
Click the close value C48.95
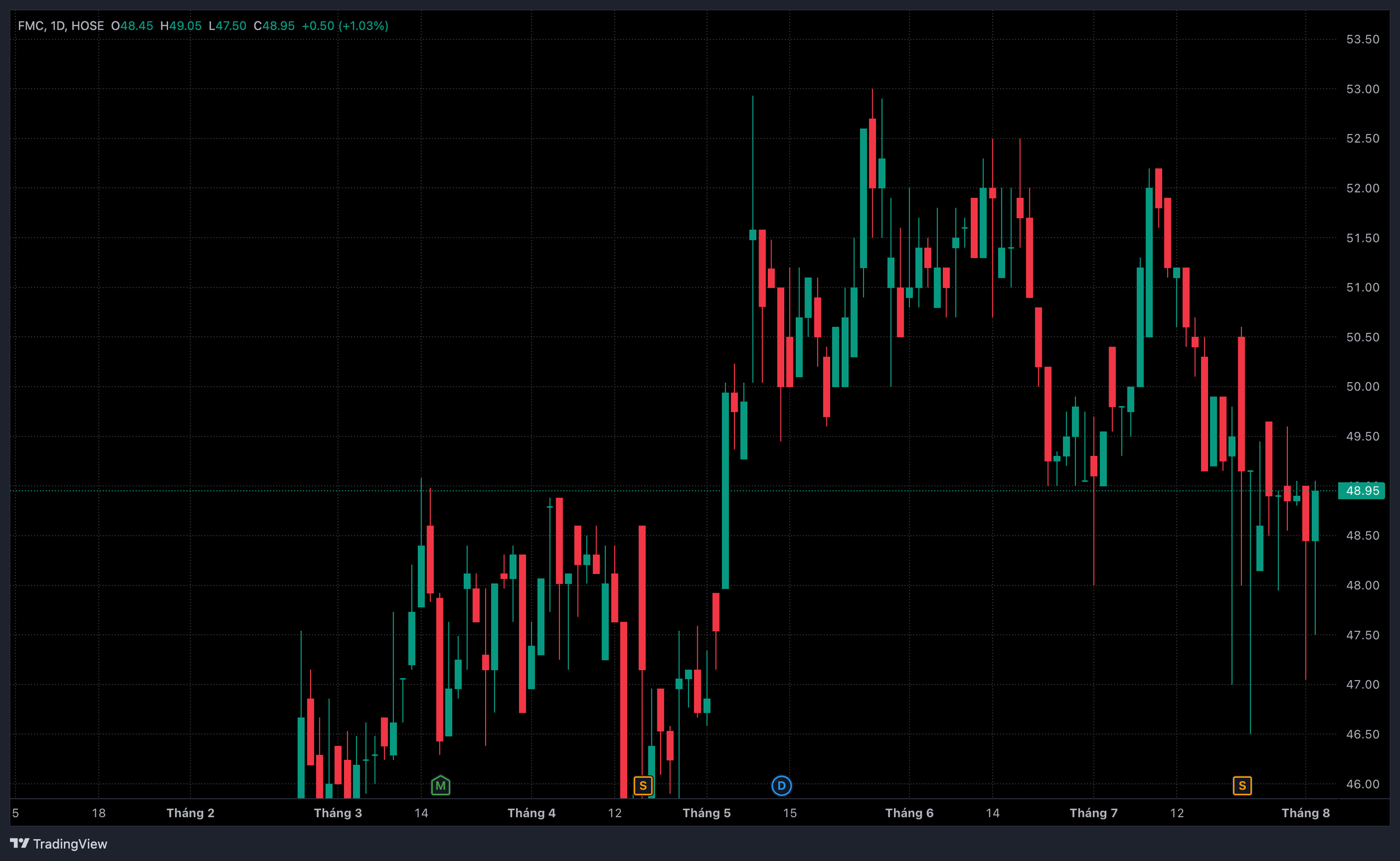click(x=274, y=26)
